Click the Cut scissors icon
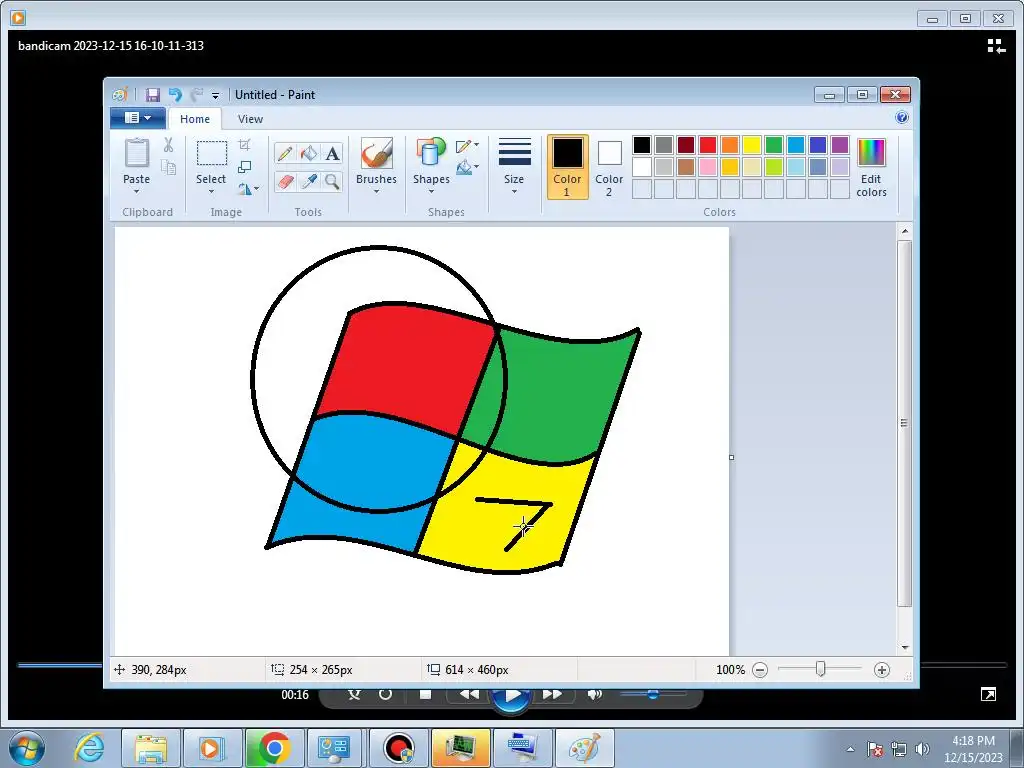The width and height of the screenshot is (1024, 768). 168,144
